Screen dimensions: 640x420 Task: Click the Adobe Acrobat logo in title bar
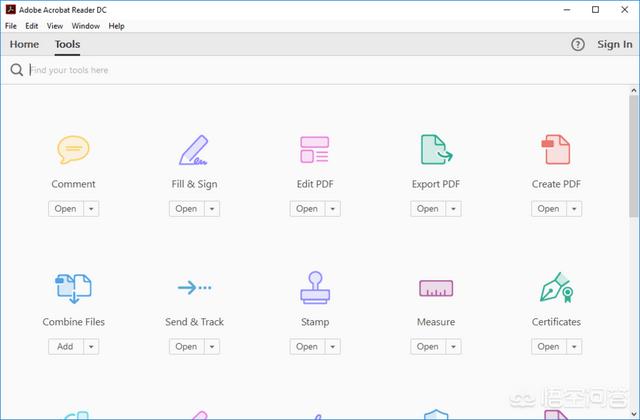[x=11, y=9]
